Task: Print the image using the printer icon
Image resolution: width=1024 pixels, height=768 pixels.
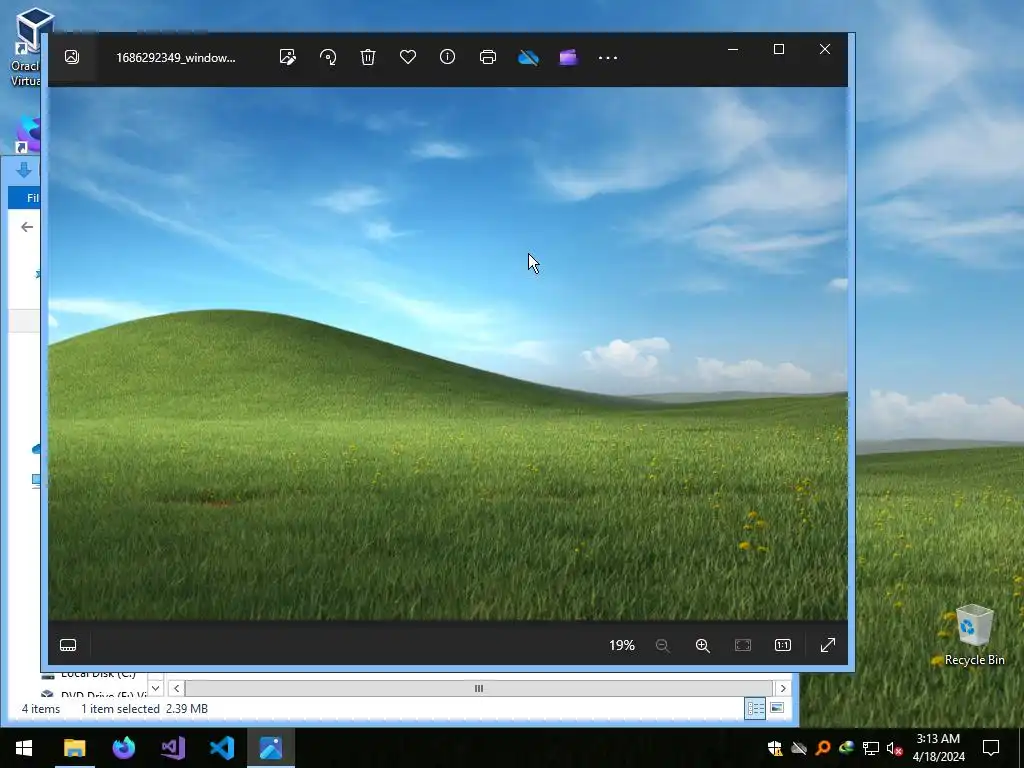Action: (488, 57)
